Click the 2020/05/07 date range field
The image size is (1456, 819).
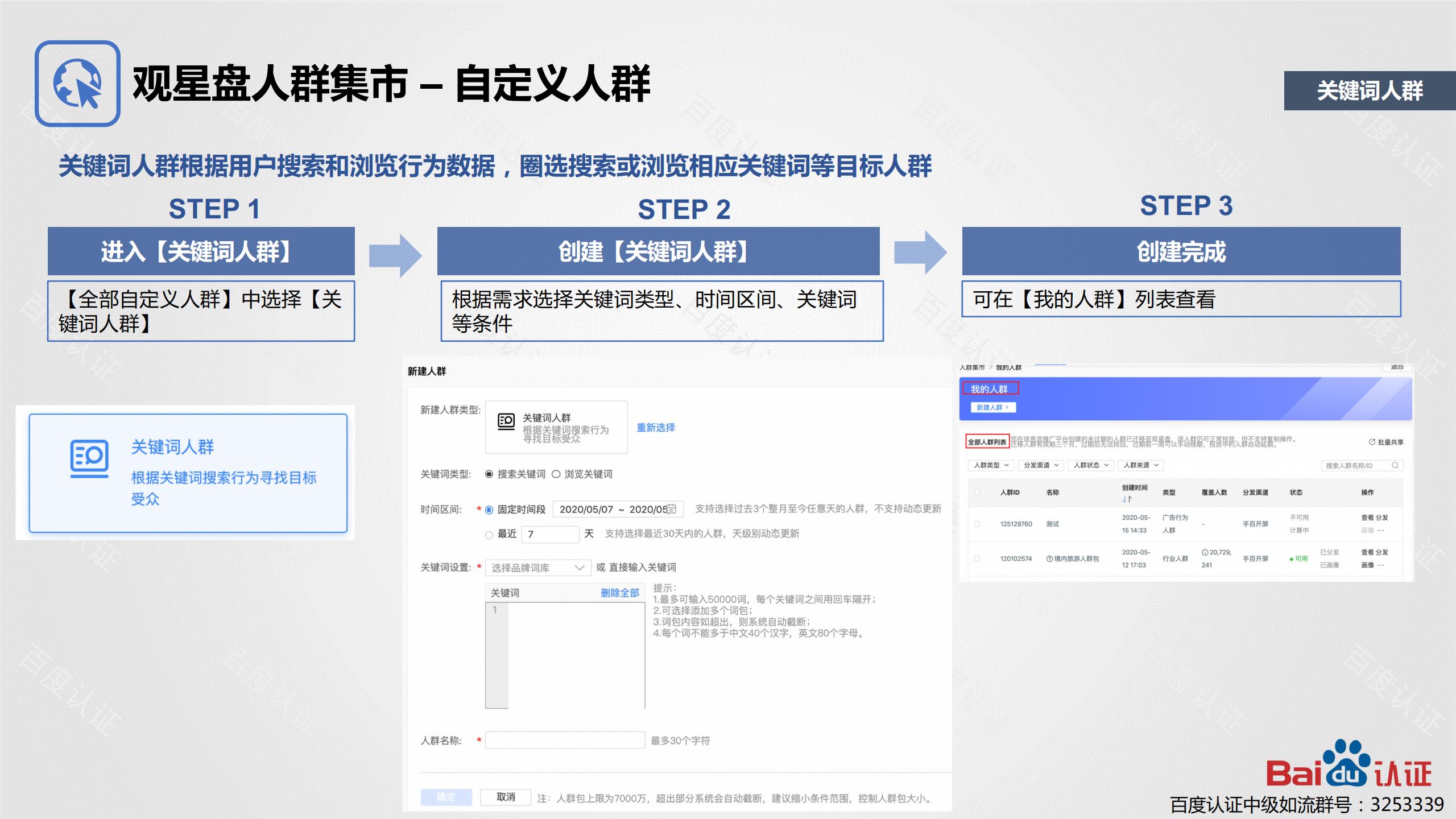point(618,509)
